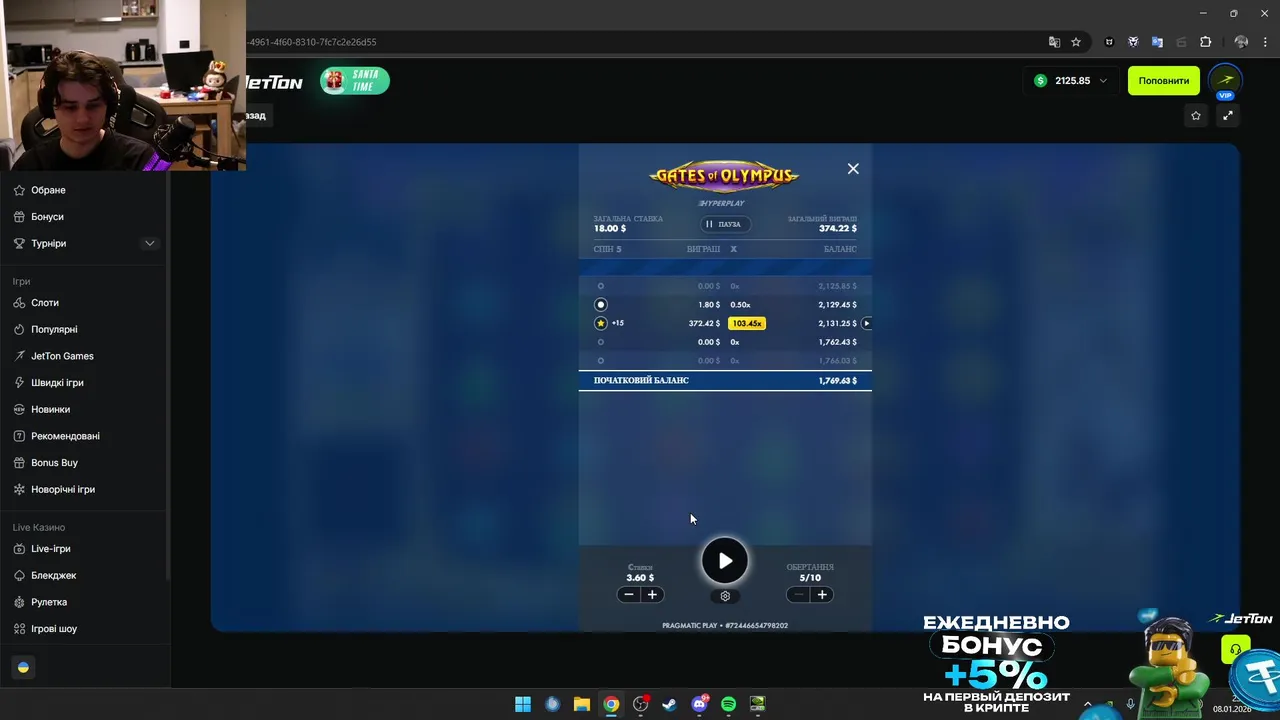
Task: Decrease the number of spins with minus
Action: (x=798, y=595)
